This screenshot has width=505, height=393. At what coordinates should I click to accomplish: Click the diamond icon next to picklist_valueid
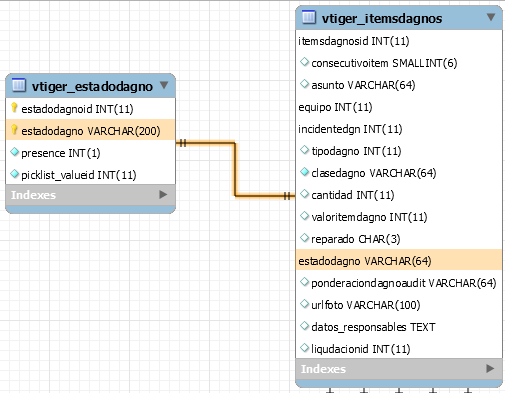coord(14,174)
